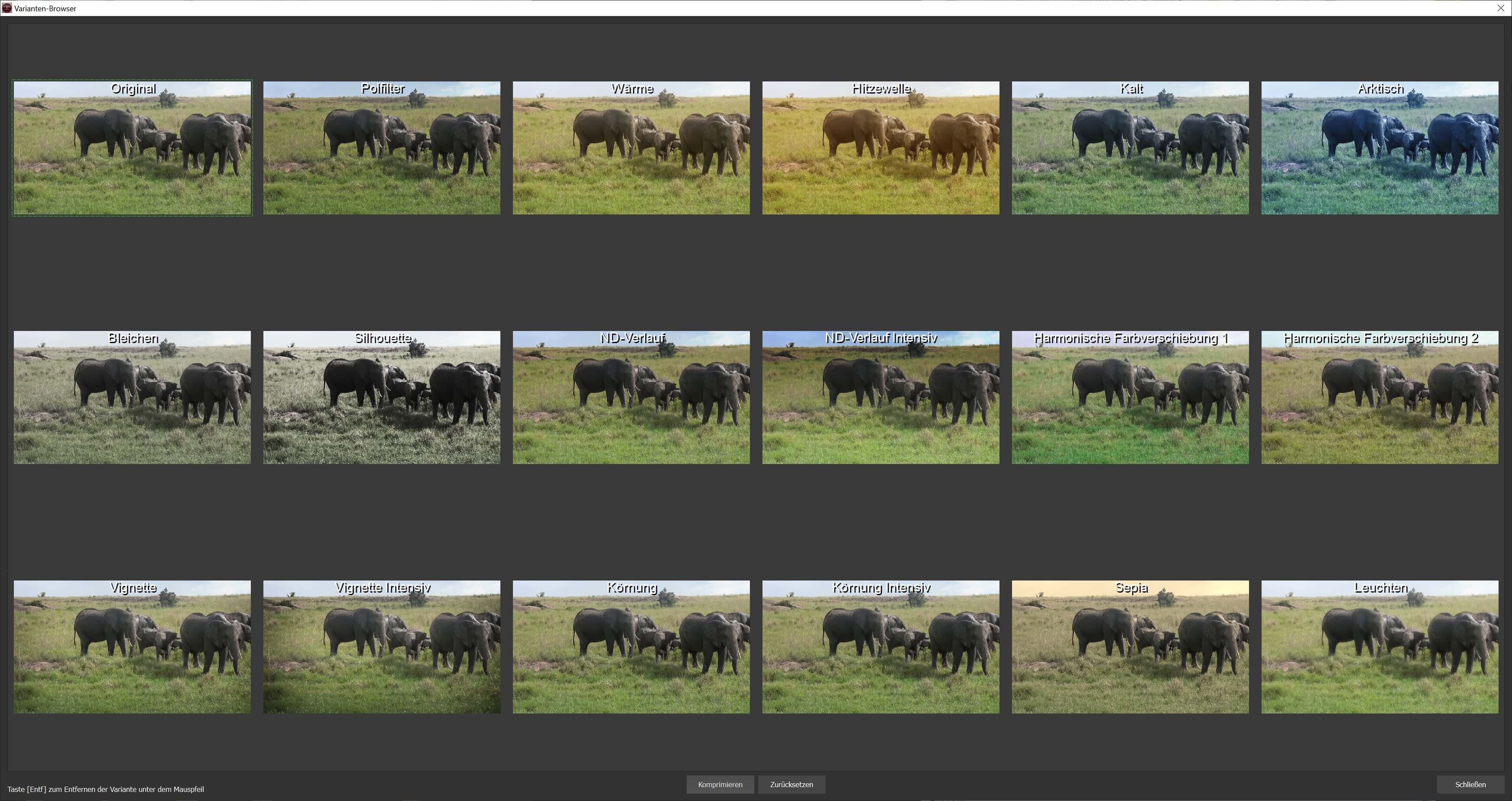
Task: Pick the Leuchten variant preview
Action: tap(1379, 647)
